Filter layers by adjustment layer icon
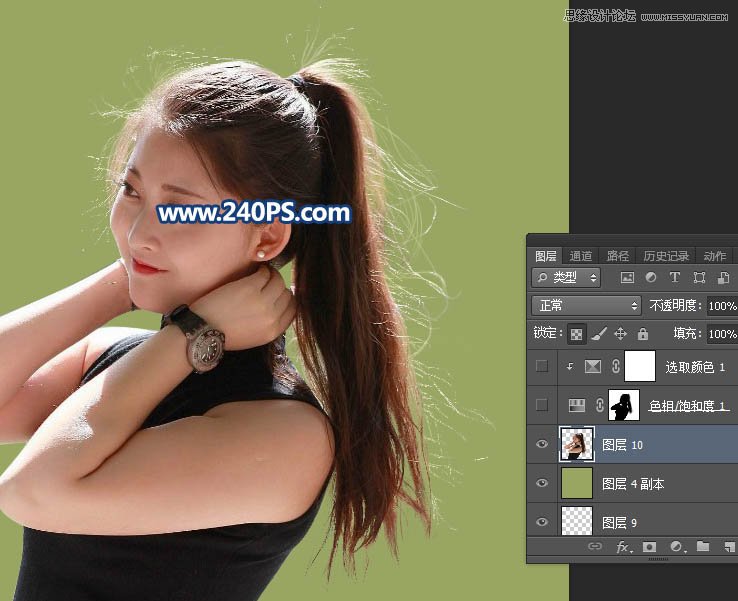 651,278
